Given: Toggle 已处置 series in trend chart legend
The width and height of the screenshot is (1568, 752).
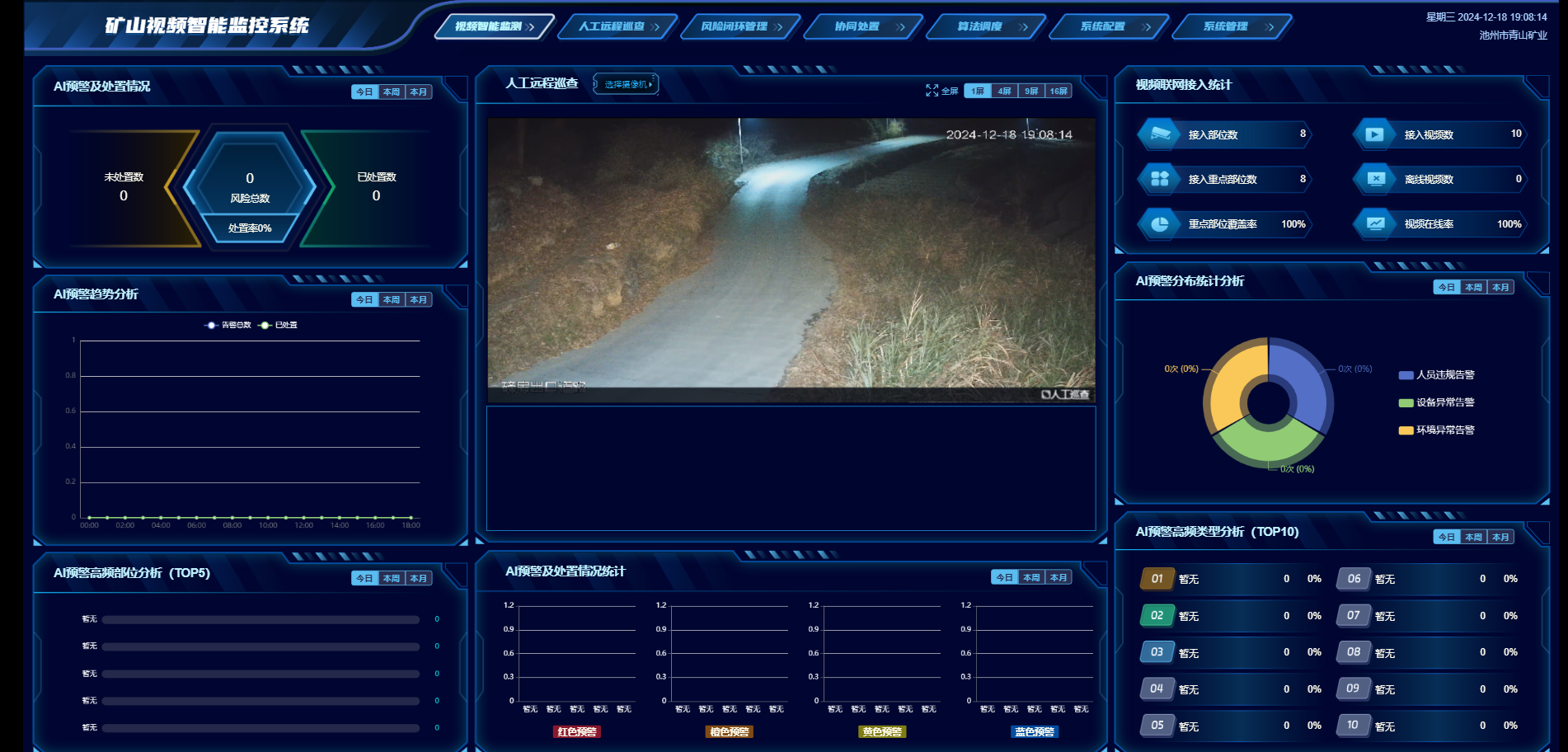Looking at the screenshot, I should (x=278, y=325).
